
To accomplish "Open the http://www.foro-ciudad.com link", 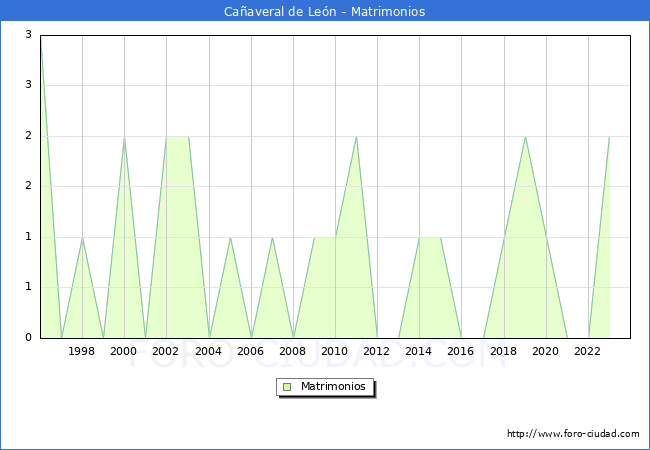I will pos(573,434).
